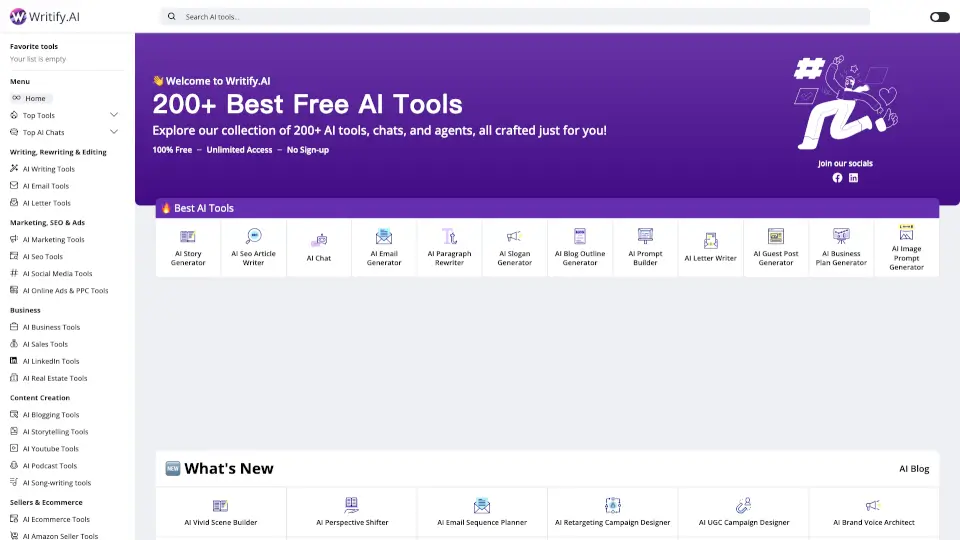Open AI Email Generator card
The width and height of the screenshot is (960, 540).
click(384, 247)
